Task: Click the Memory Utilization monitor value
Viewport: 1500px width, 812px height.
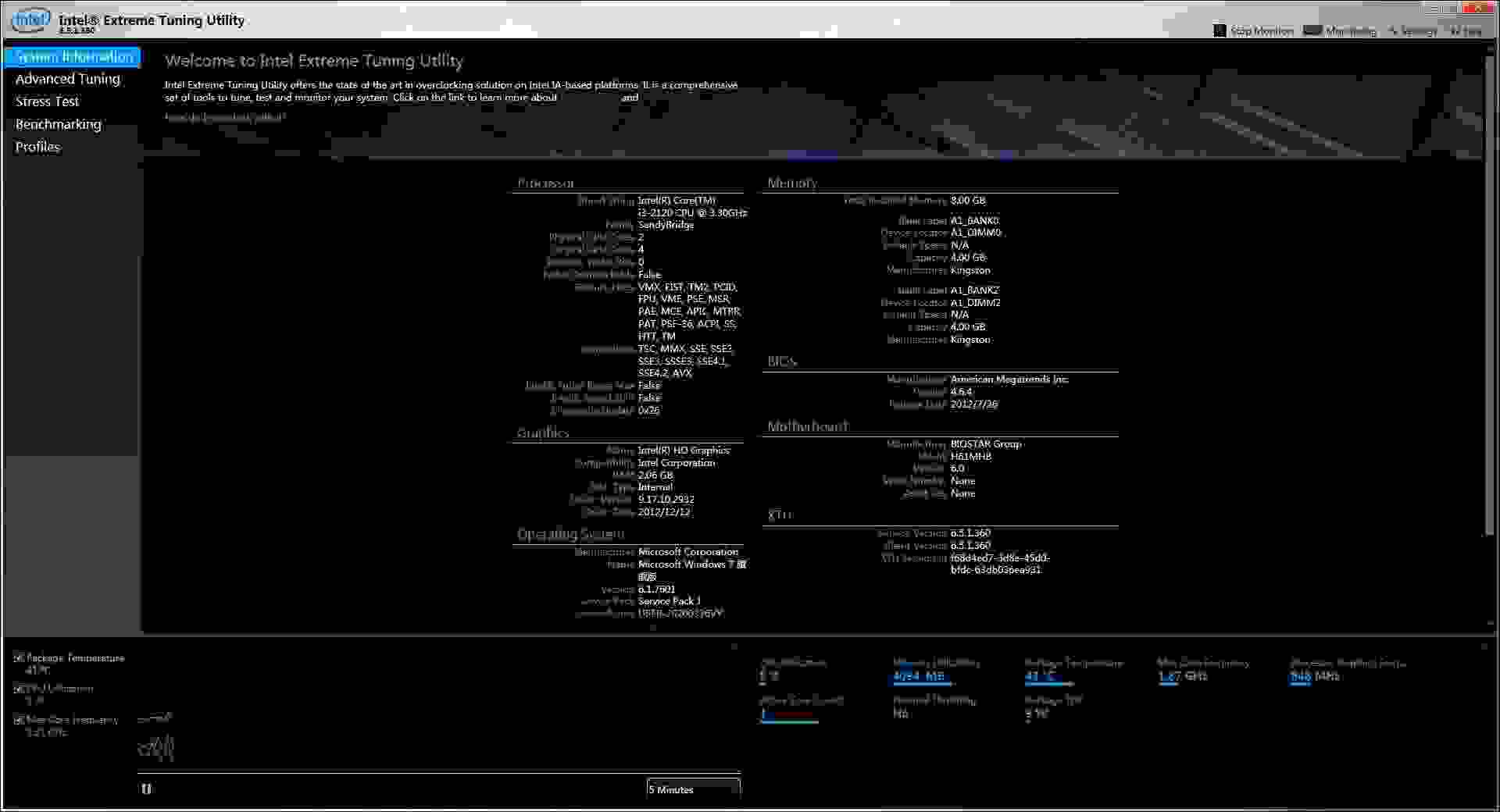Action: [x=919, y=676]
